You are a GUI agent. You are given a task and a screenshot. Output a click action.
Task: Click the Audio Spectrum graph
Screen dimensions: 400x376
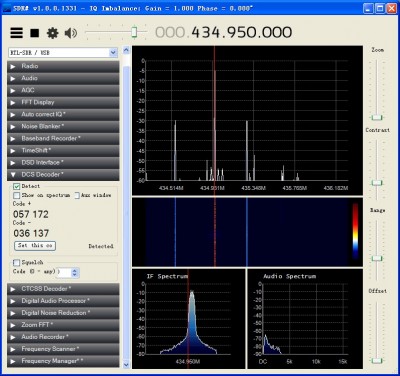pyautogui.click(x=305, y=318)
